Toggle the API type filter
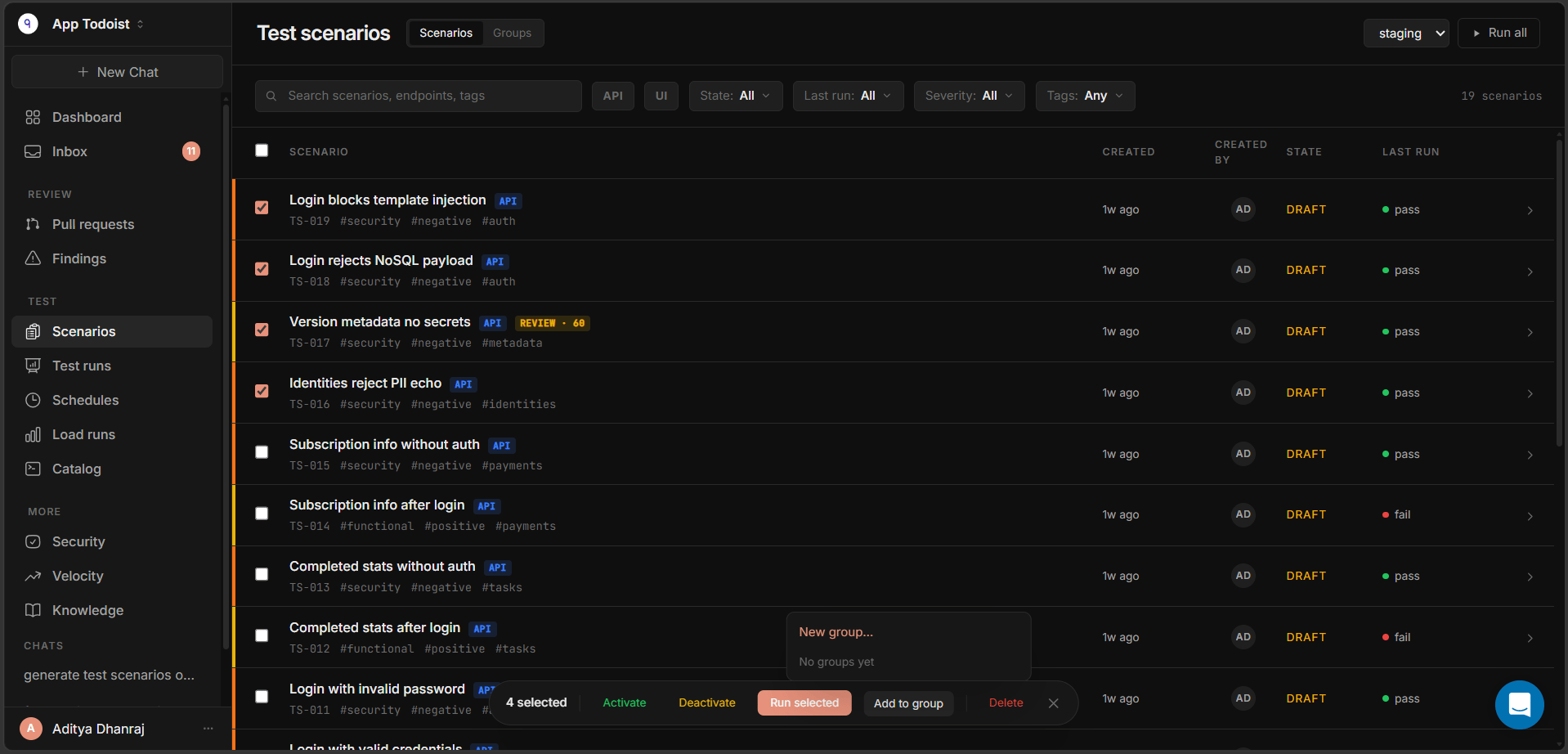 click(x=613, y=96)
